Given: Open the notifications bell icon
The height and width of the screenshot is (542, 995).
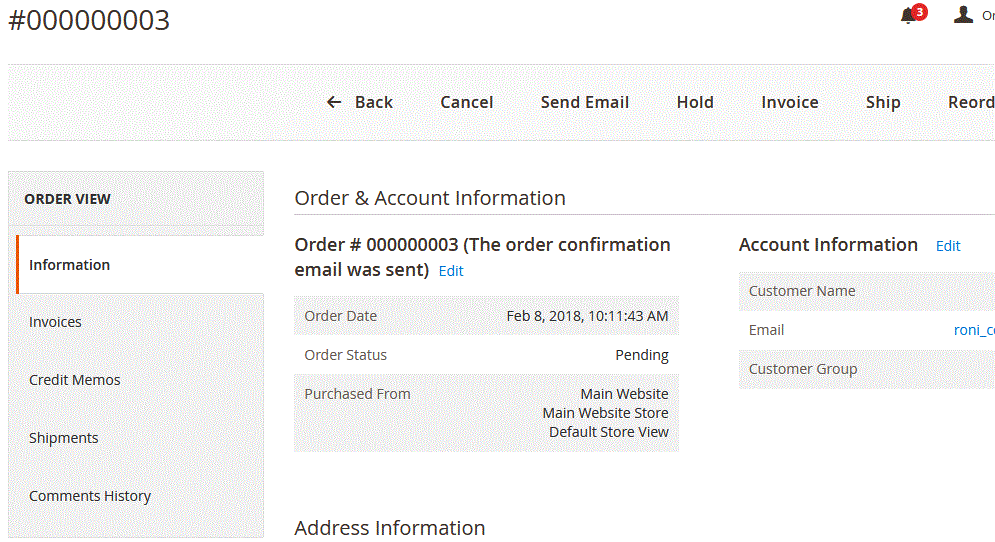Looking at the screenshot, I should point(908,16).
